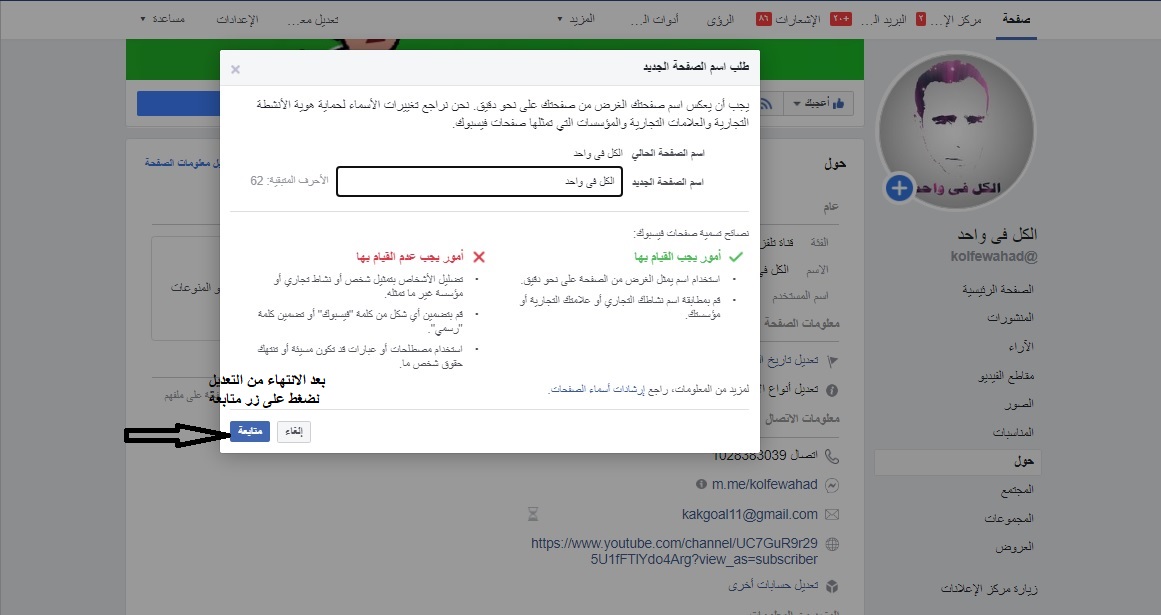Open the dropdown arrow on the أعجبك button
Viewport: 1161px width, 615px height.
[x=798, y=104]
